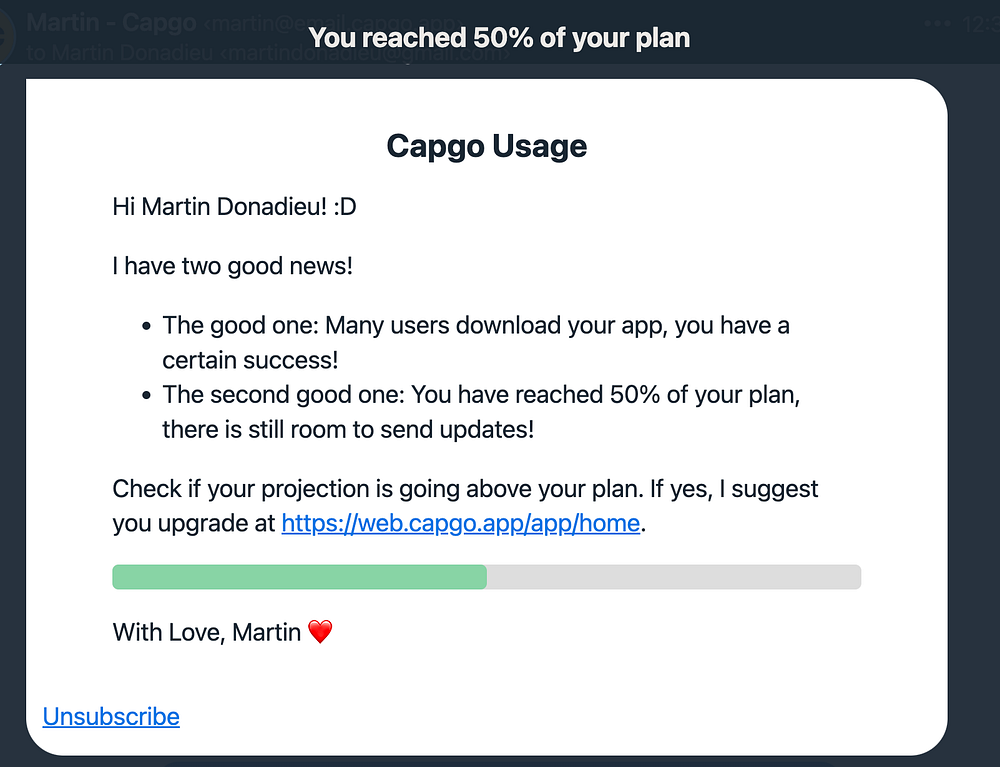Click the recipient line "to Martin Donadieu"
Viewport: 1000px width, 767px height.
120,53
